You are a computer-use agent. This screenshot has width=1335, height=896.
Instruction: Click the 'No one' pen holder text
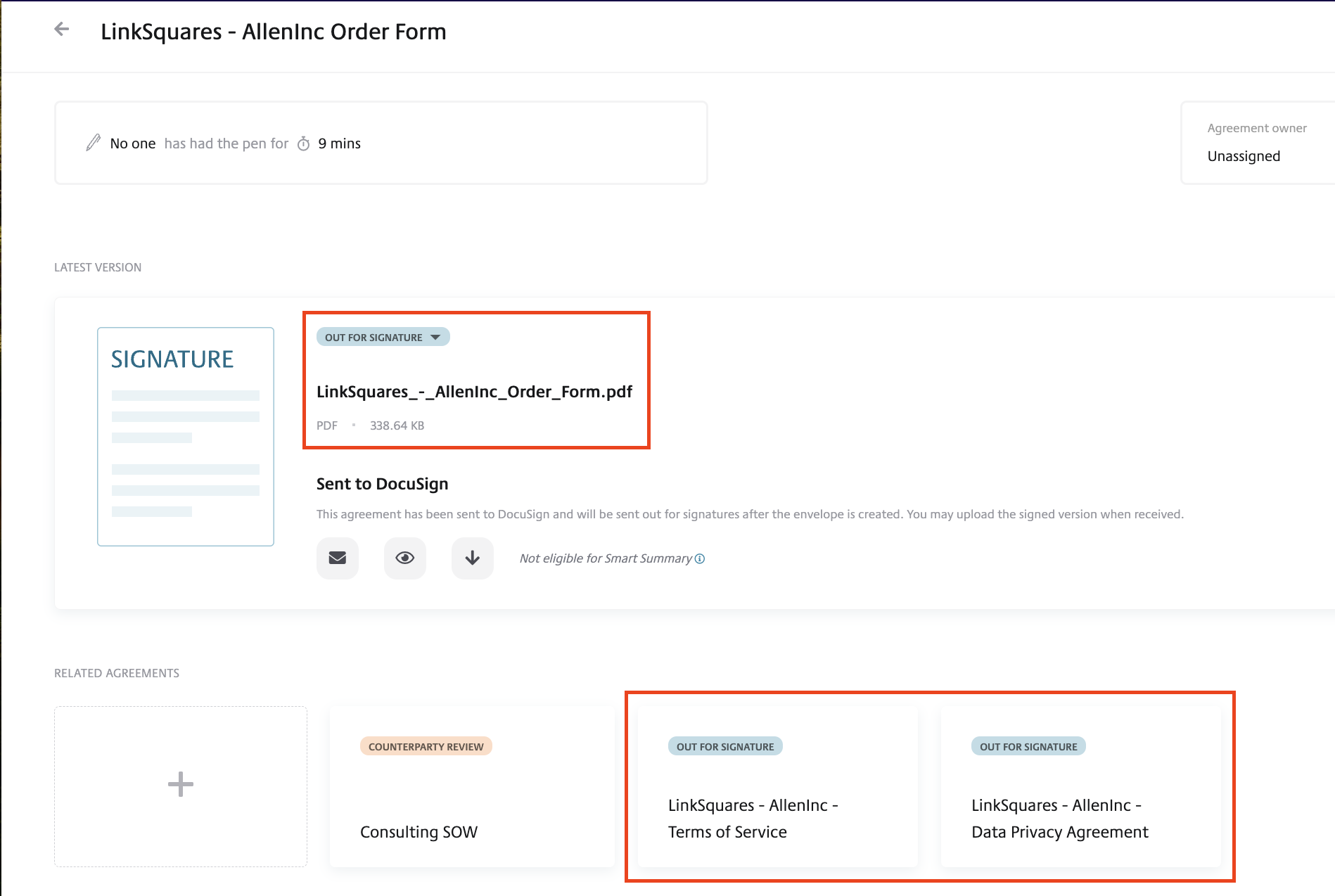click(x=133, y=143)
